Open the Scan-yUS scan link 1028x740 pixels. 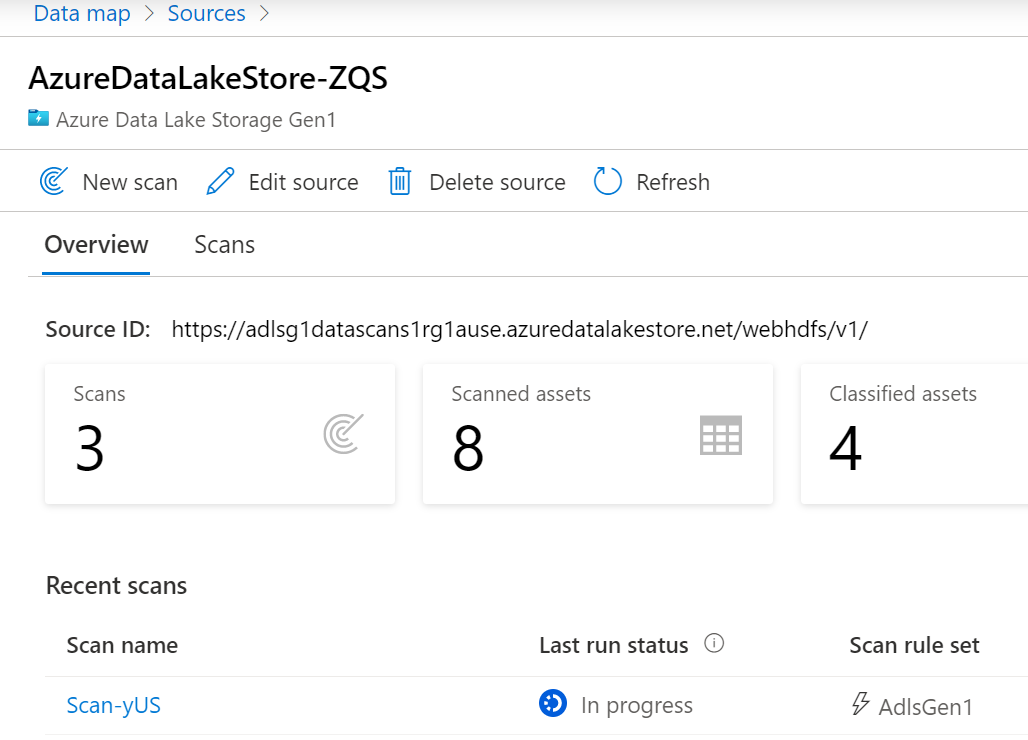tap(113, 705)
